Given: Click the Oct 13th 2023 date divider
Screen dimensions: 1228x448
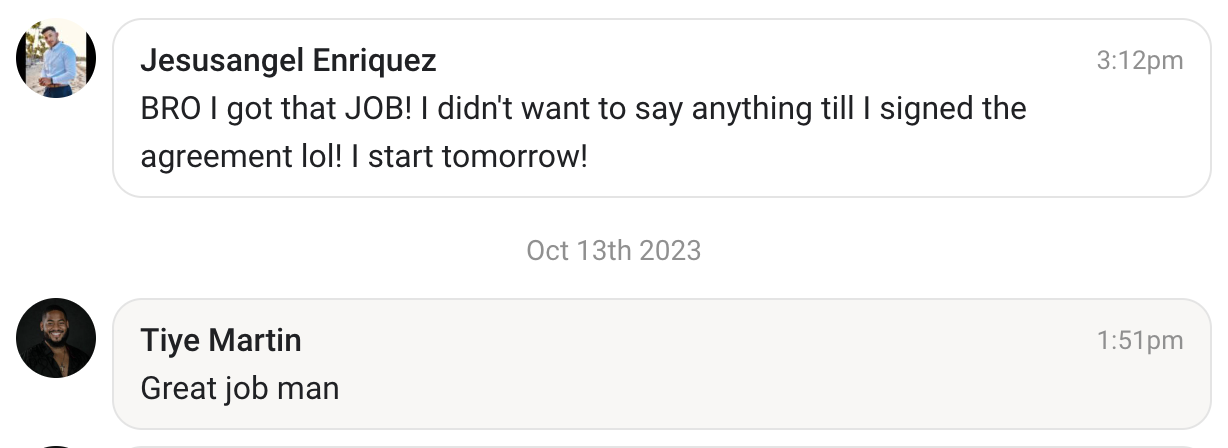Looking at the screenshot, I should click(613, 250).
